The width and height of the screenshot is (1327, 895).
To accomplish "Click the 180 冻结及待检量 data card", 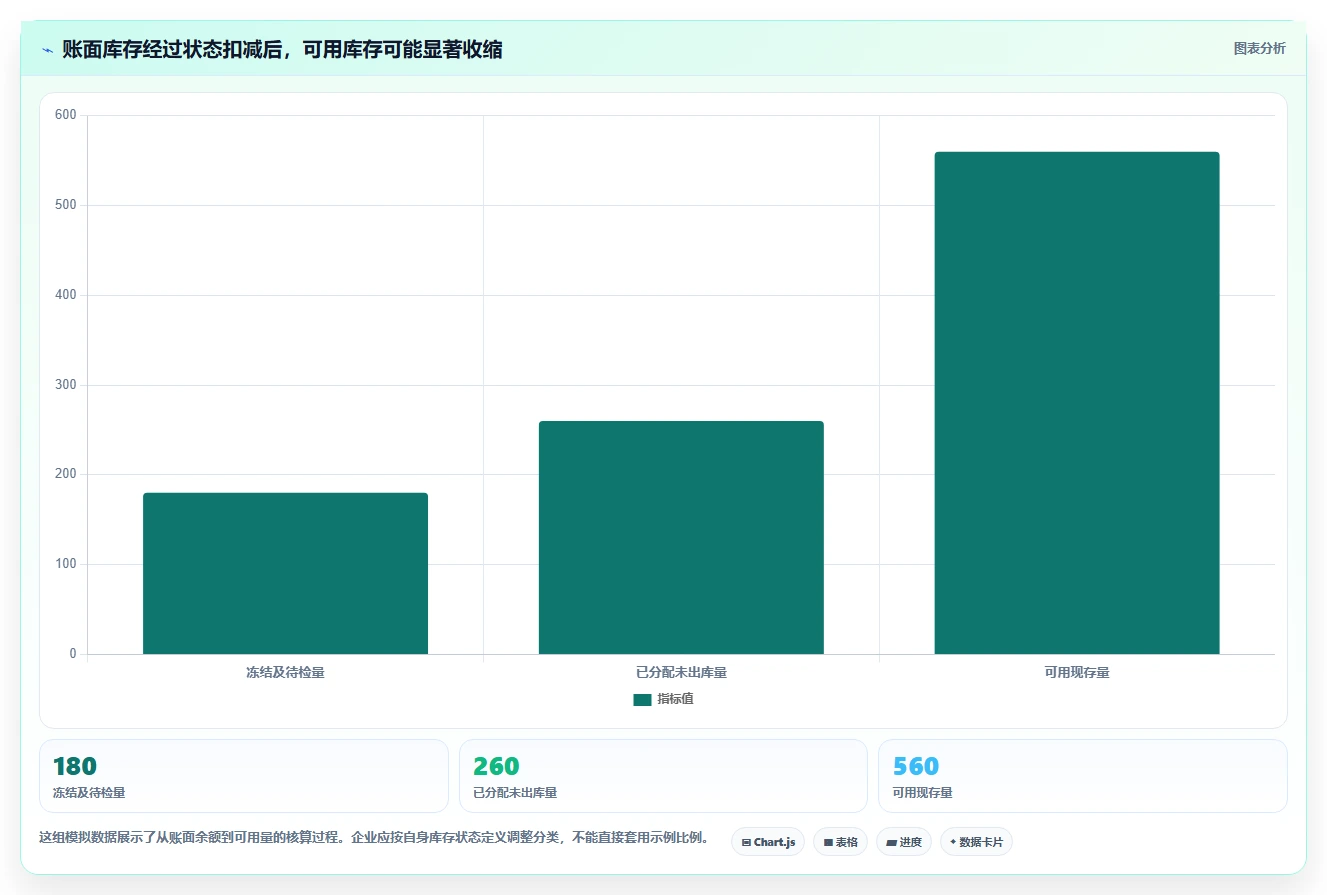I will click(244, 776).
